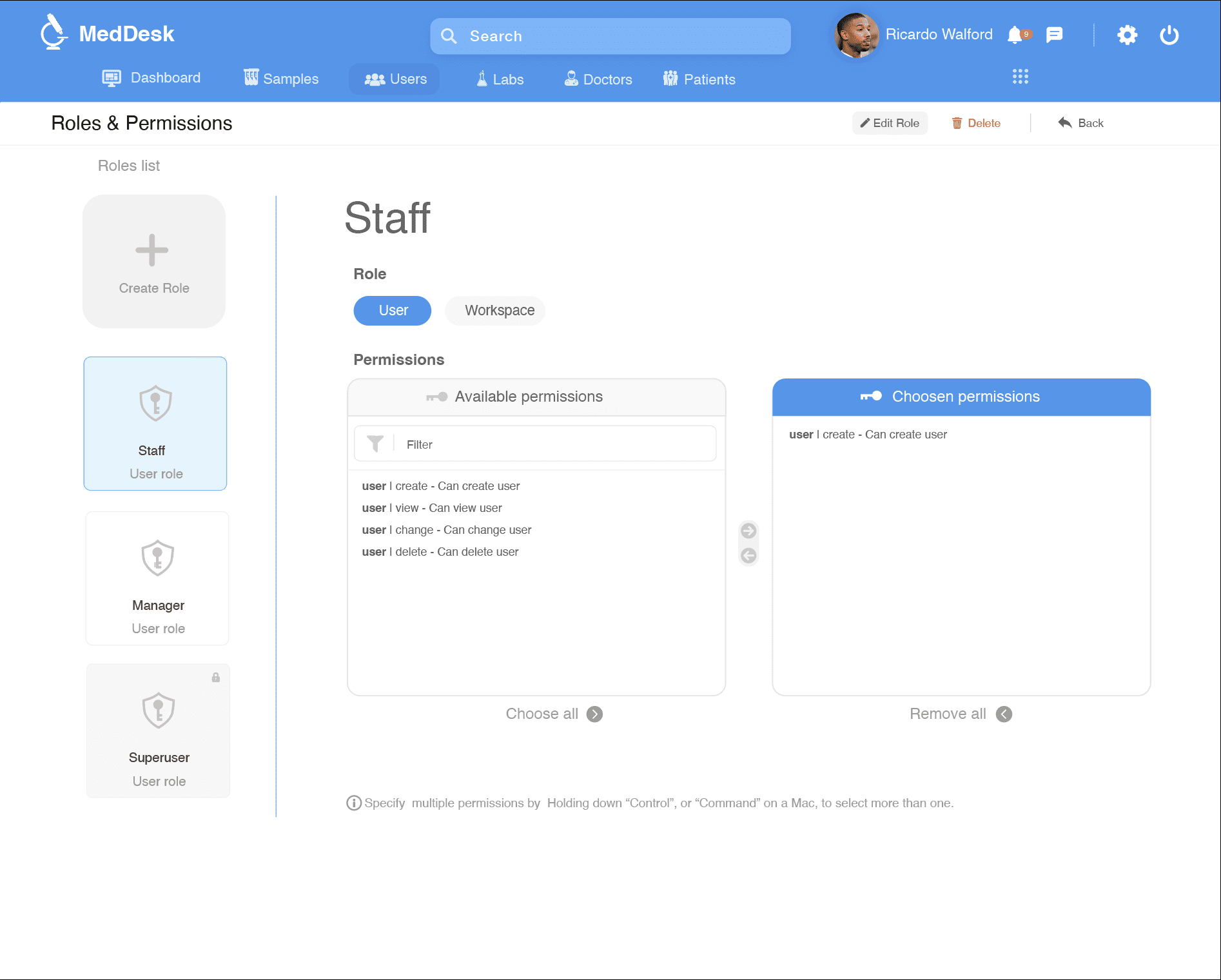This screenshot has width=1221, height=980.
Task: Select the Workspace role type pill
Action: (495, 310)
